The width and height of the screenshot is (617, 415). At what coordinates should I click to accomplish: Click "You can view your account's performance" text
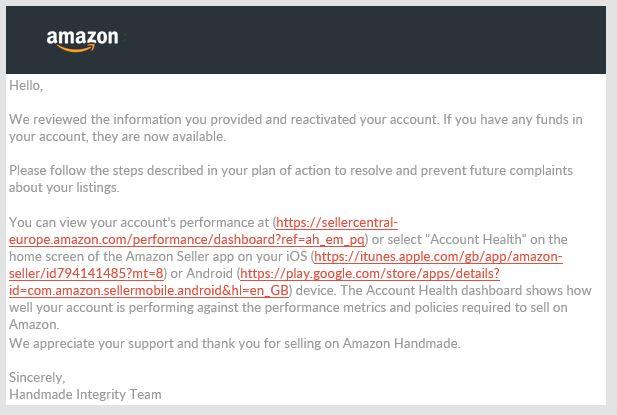click(x=139, y=222)
